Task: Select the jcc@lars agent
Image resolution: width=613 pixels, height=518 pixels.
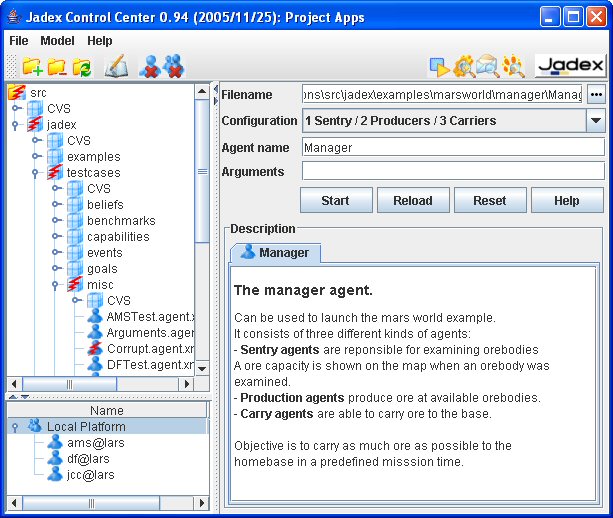Action: point(81,475)
